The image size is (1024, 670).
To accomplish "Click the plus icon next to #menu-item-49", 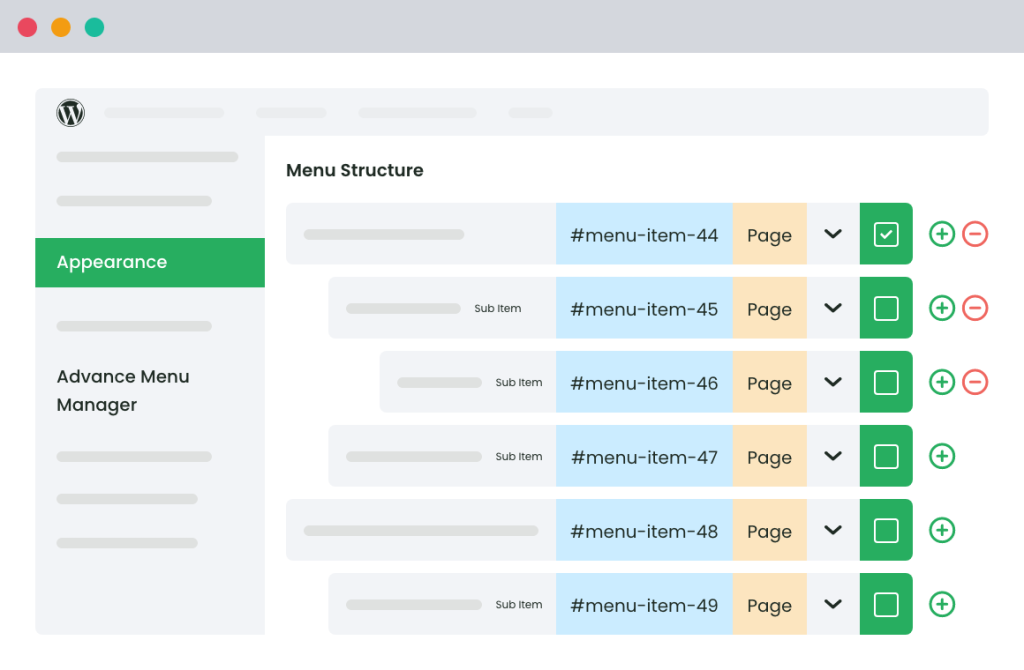I will 941,604.
